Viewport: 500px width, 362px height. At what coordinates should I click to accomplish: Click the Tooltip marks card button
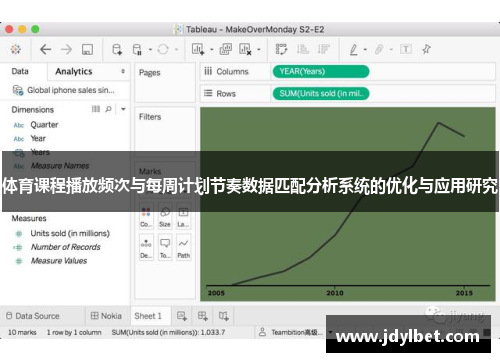(x=165, y=248)
